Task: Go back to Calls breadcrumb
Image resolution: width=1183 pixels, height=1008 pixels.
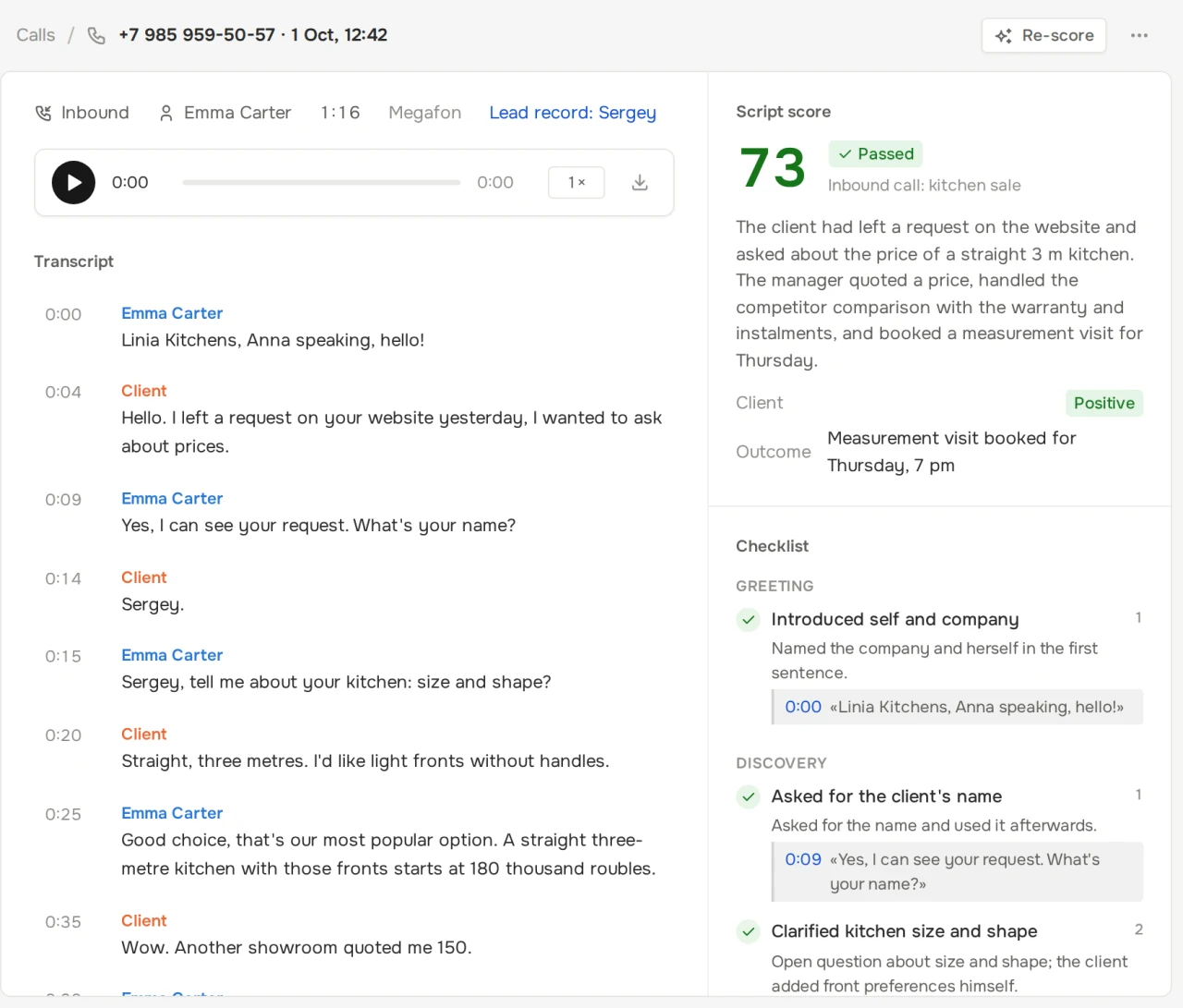Action: click(36, 35)
